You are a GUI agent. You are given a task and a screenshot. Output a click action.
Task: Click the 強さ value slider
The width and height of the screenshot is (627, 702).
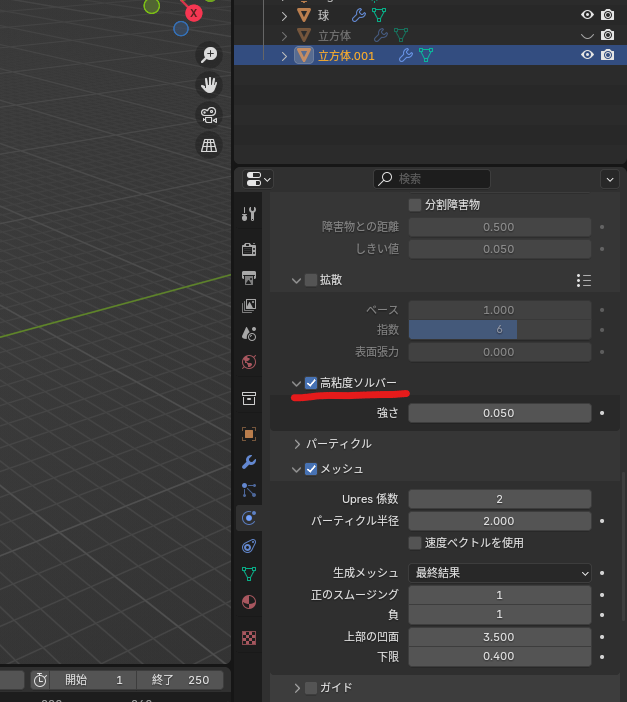point(499,413)
